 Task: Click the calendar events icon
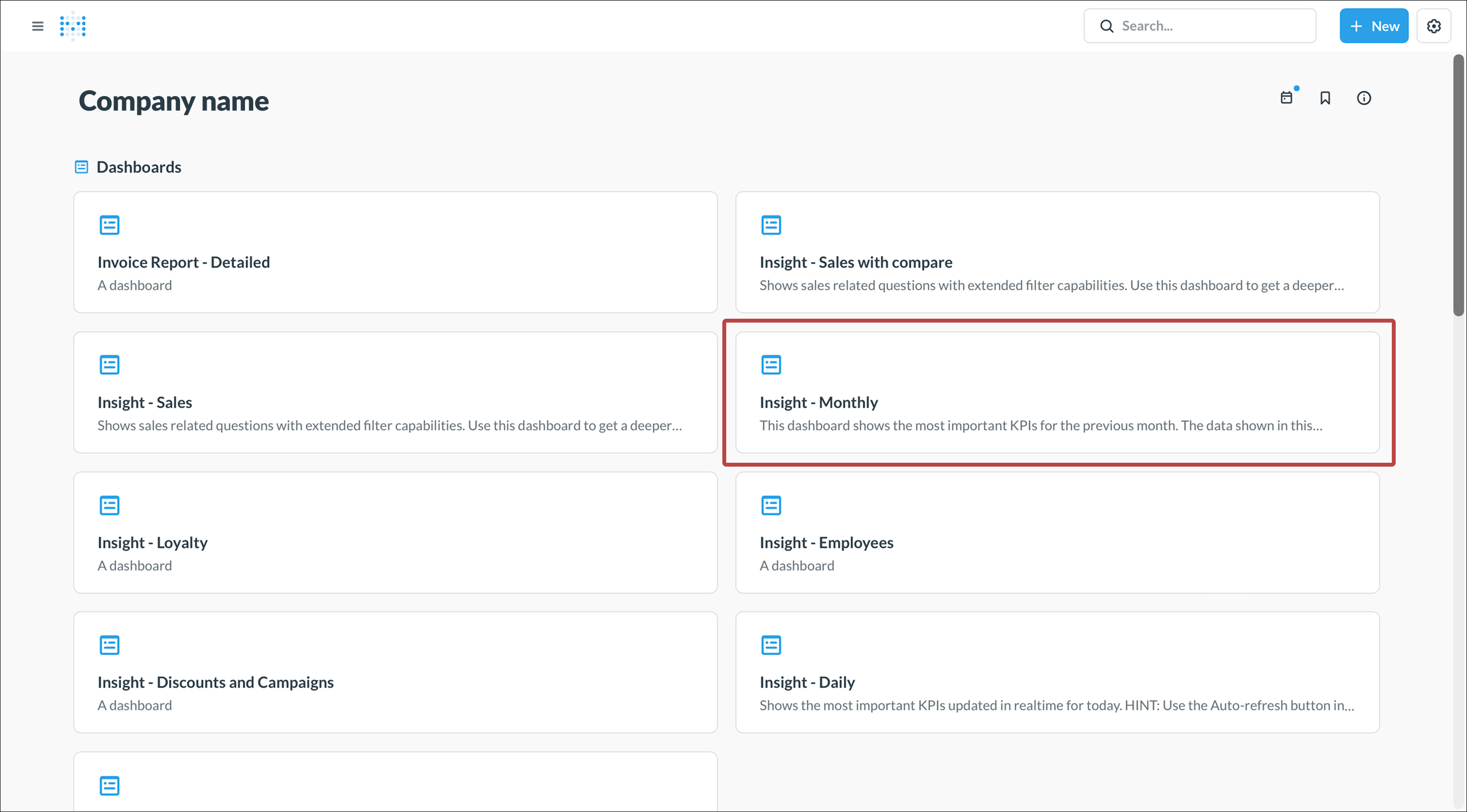1287,98
